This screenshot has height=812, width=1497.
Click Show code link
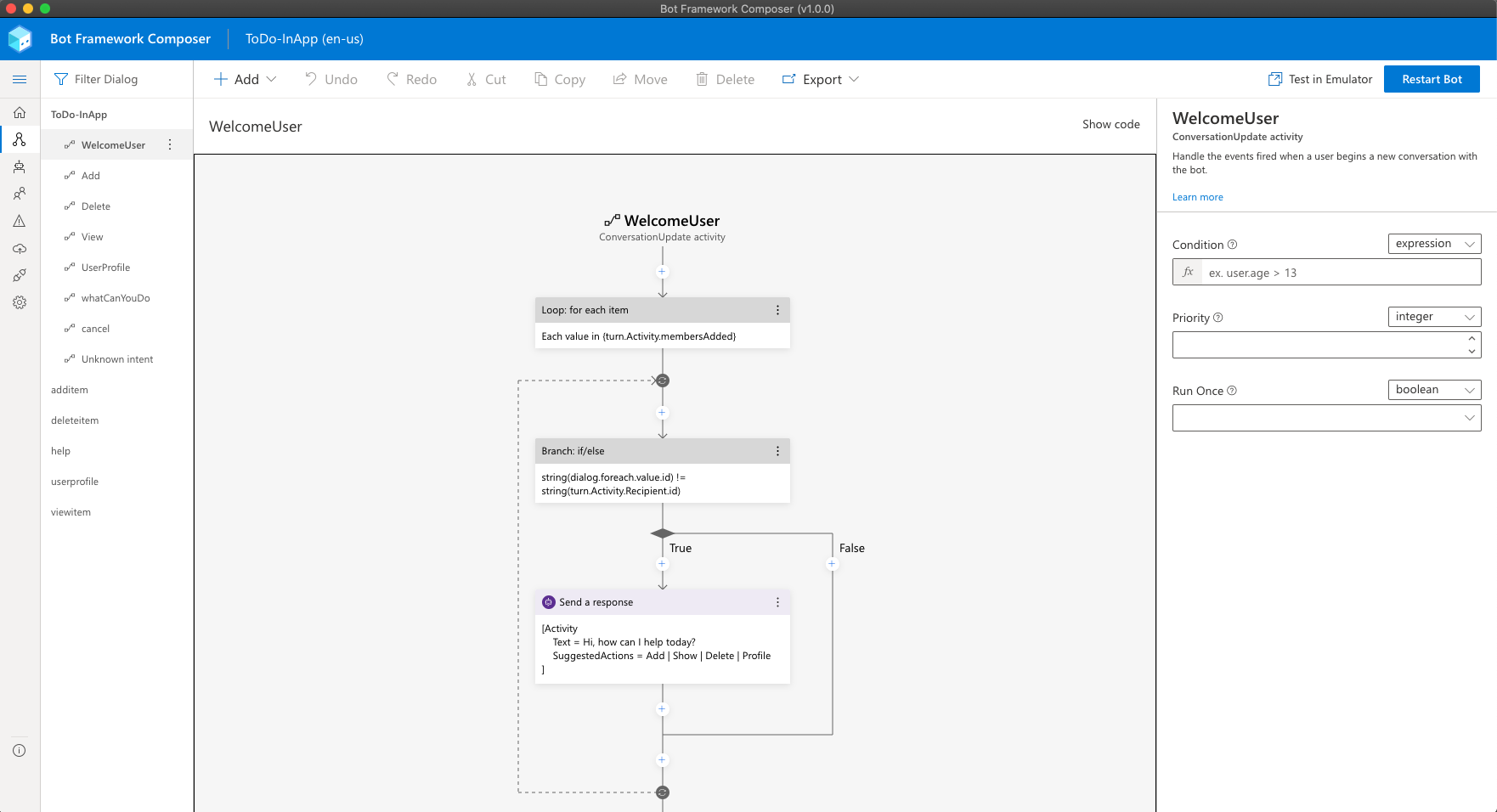(1110, 124)
